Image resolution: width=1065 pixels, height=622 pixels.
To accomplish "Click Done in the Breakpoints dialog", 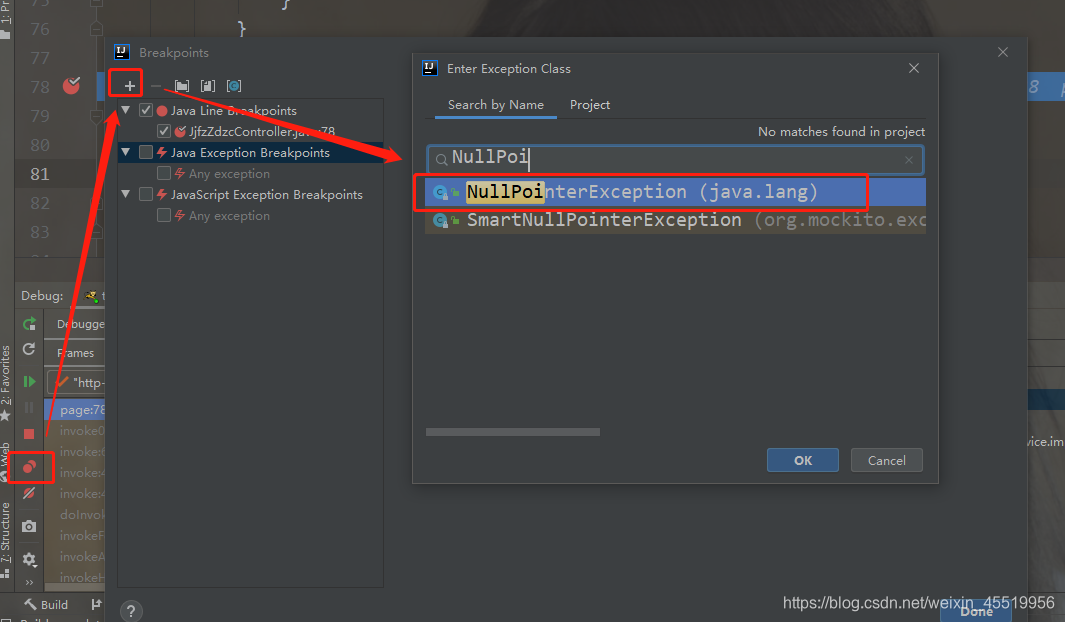I will pyautogui.click(x=976, y=611).
